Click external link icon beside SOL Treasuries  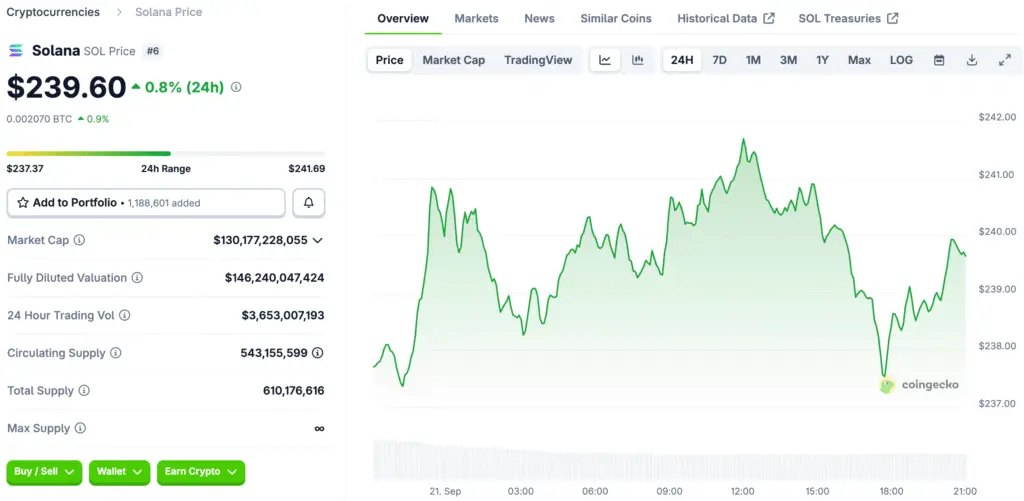[x=893, y=18]
